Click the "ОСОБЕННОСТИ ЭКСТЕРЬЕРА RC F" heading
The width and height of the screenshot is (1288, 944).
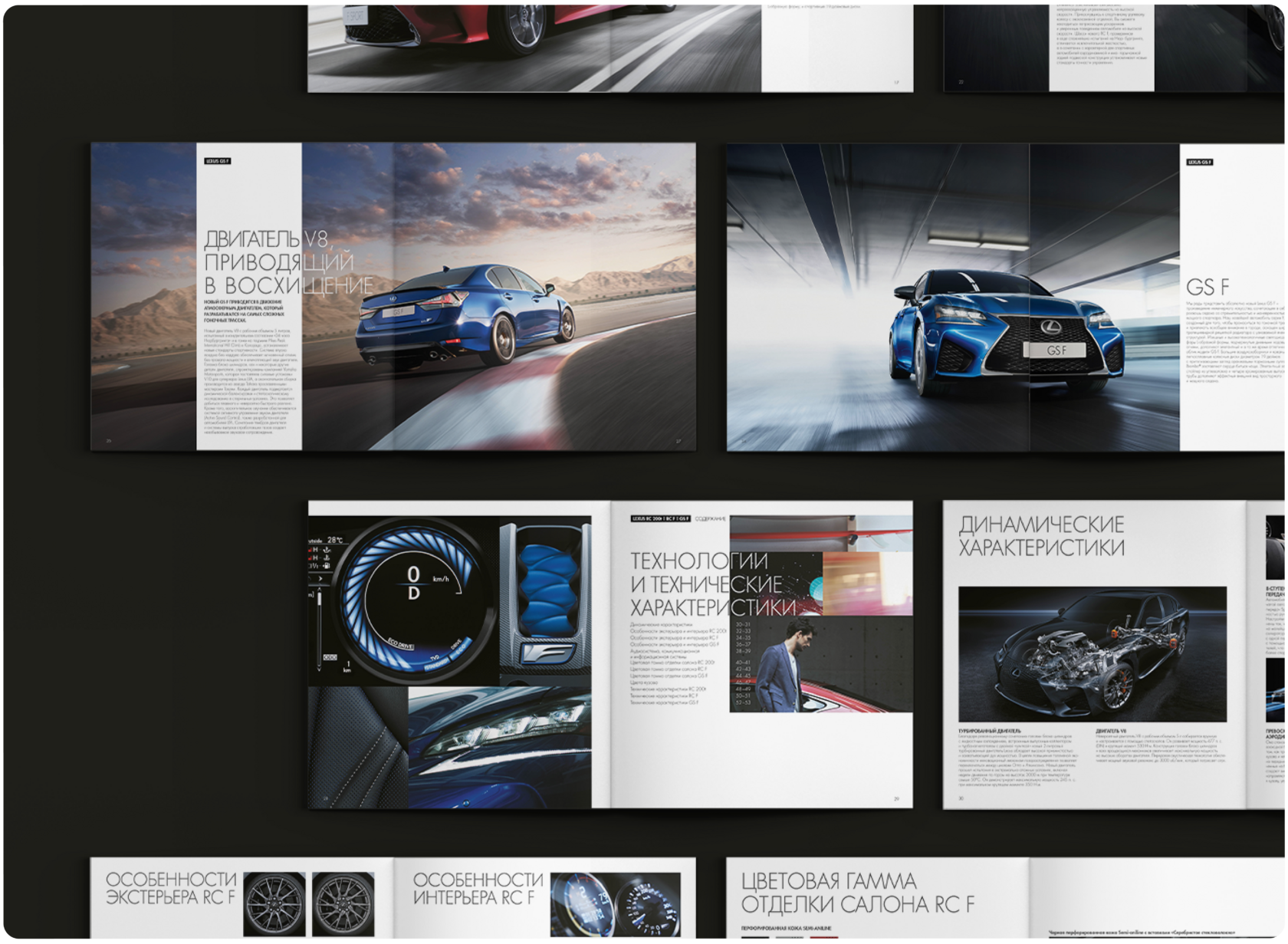[x=171, y=888]
